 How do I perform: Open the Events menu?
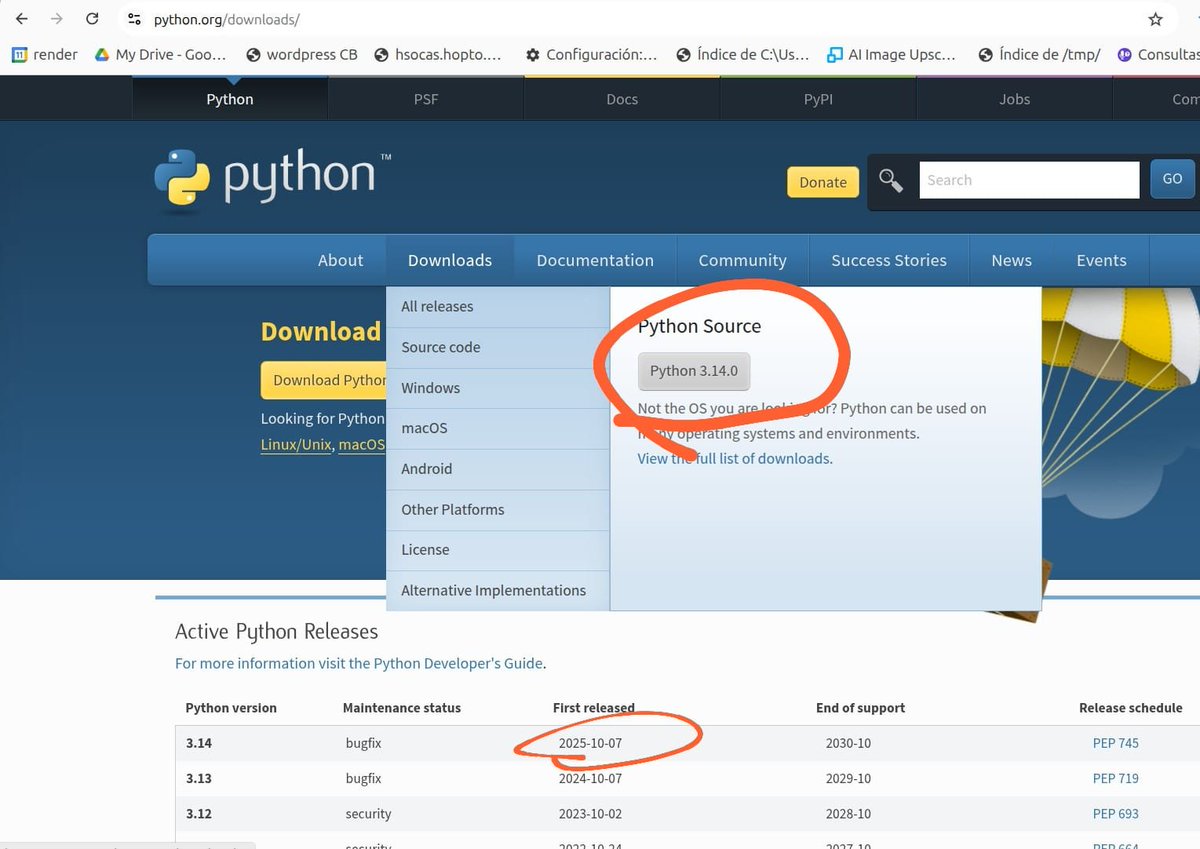[x=1101, y=260]
